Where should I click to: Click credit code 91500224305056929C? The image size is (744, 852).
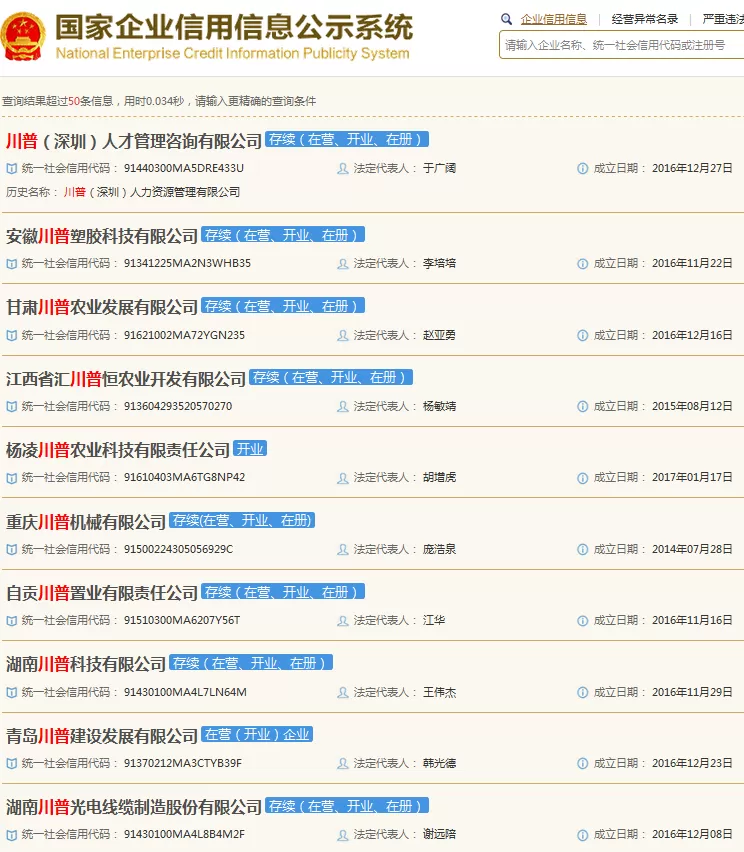(178, 549)
